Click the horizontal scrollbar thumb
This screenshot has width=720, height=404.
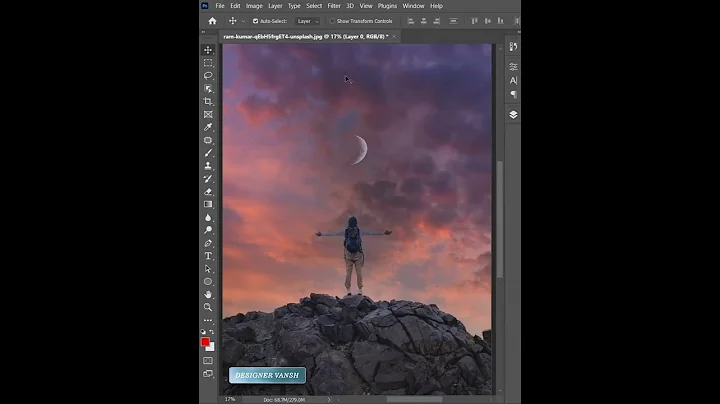(x=414, y=399)
